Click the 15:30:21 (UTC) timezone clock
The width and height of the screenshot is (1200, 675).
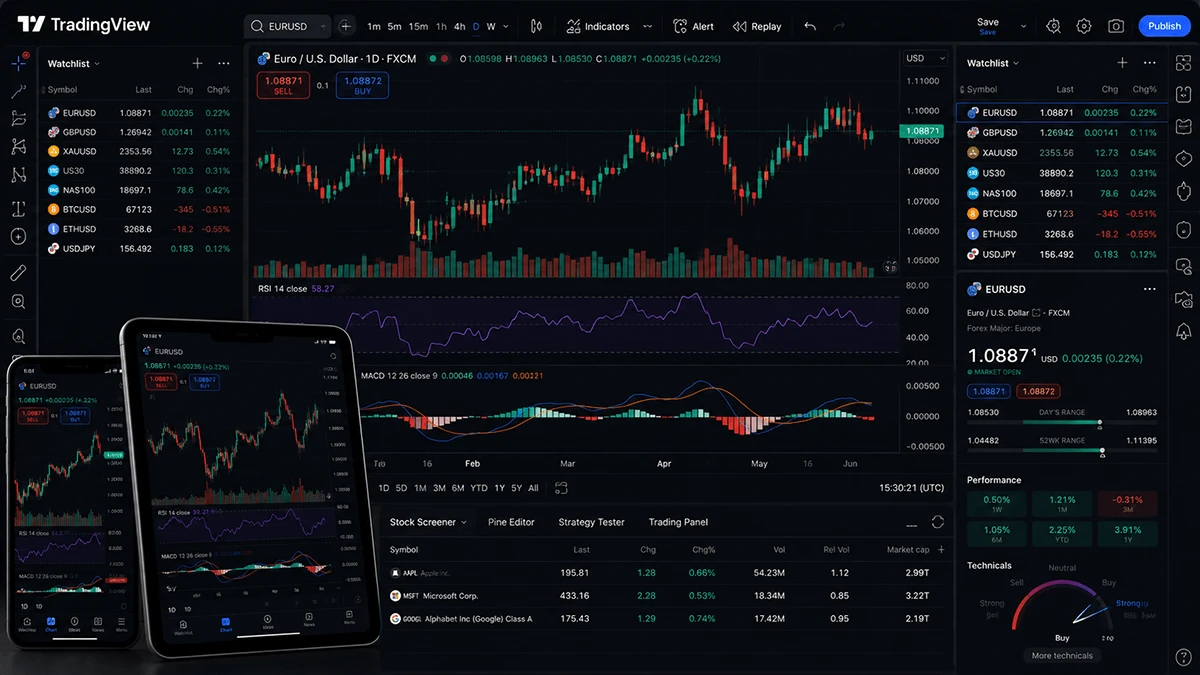pyautogui.click(x=911, y=488)
